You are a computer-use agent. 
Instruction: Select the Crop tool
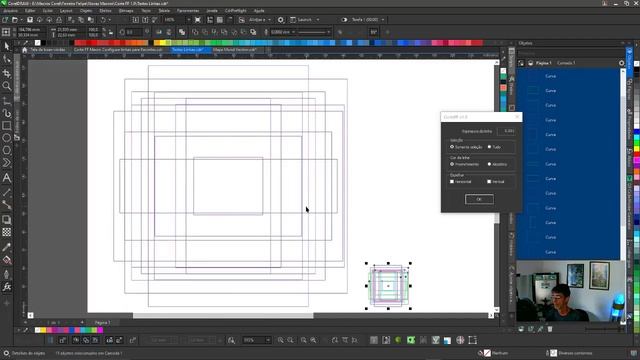click(x=7, y=73)
